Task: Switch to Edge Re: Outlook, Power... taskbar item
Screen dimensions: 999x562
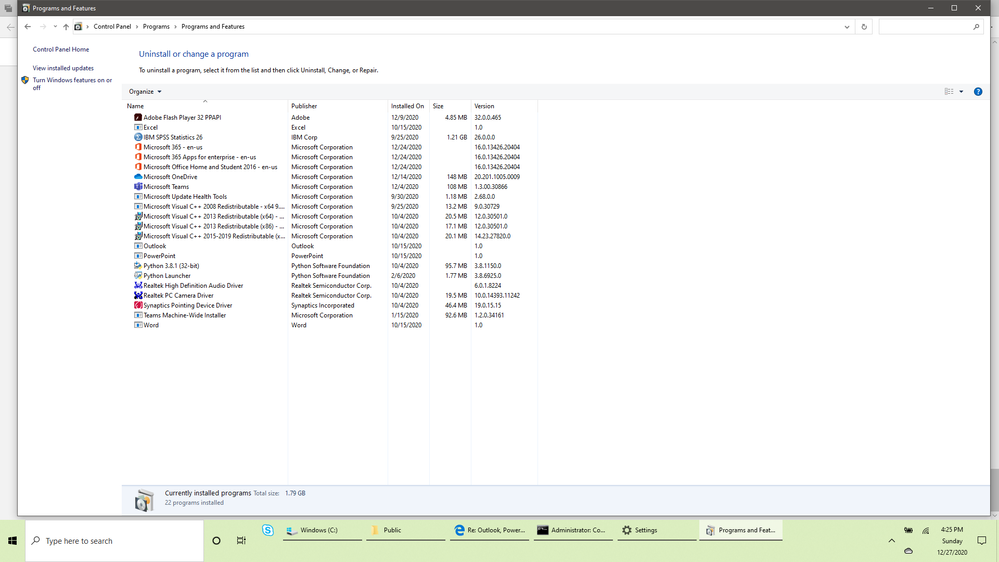Action: pos(489,530)
